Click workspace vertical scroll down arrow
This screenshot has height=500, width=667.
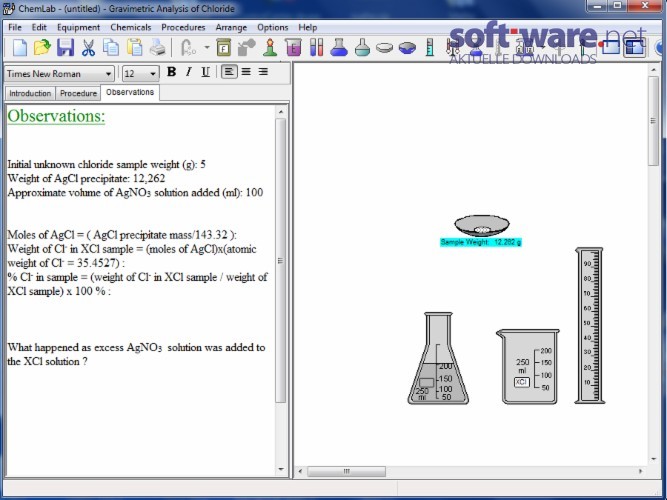coord(653,459)
